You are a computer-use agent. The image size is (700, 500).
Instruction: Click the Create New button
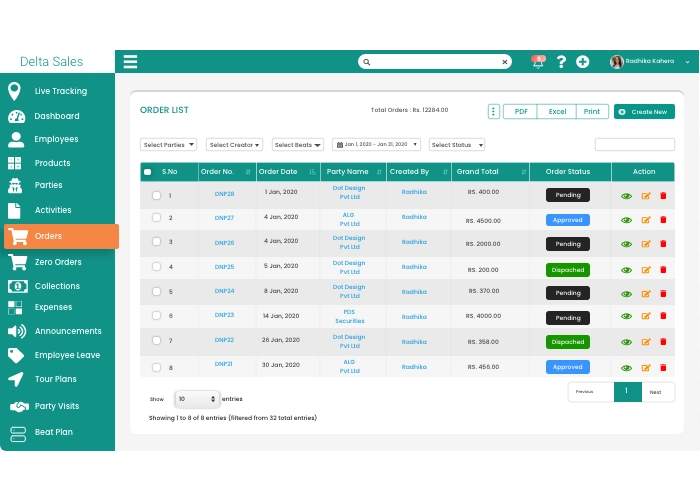click(x=644, y=112)
